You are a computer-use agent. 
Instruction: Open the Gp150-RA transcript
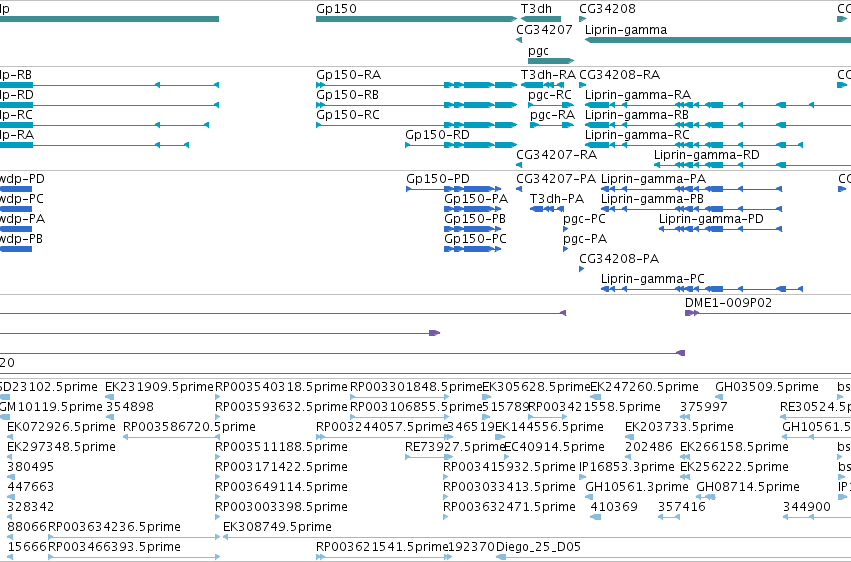coord(348,75)
